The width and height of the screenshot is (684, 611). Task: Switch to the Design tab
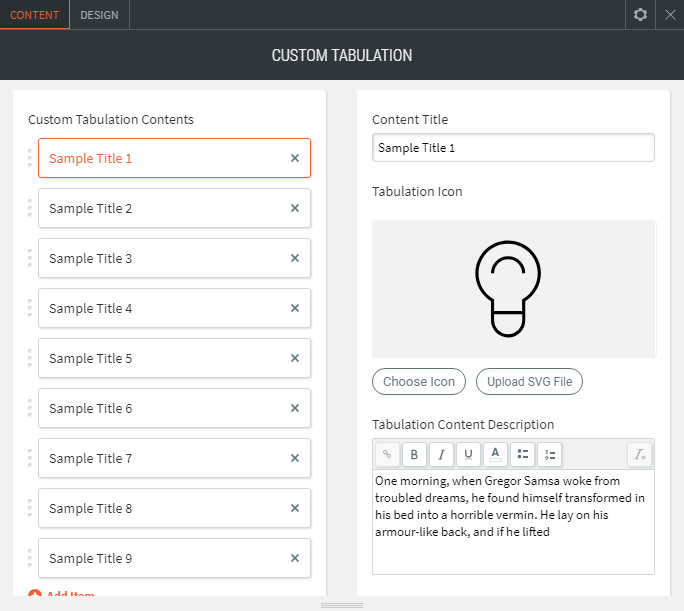pos(99,15)
